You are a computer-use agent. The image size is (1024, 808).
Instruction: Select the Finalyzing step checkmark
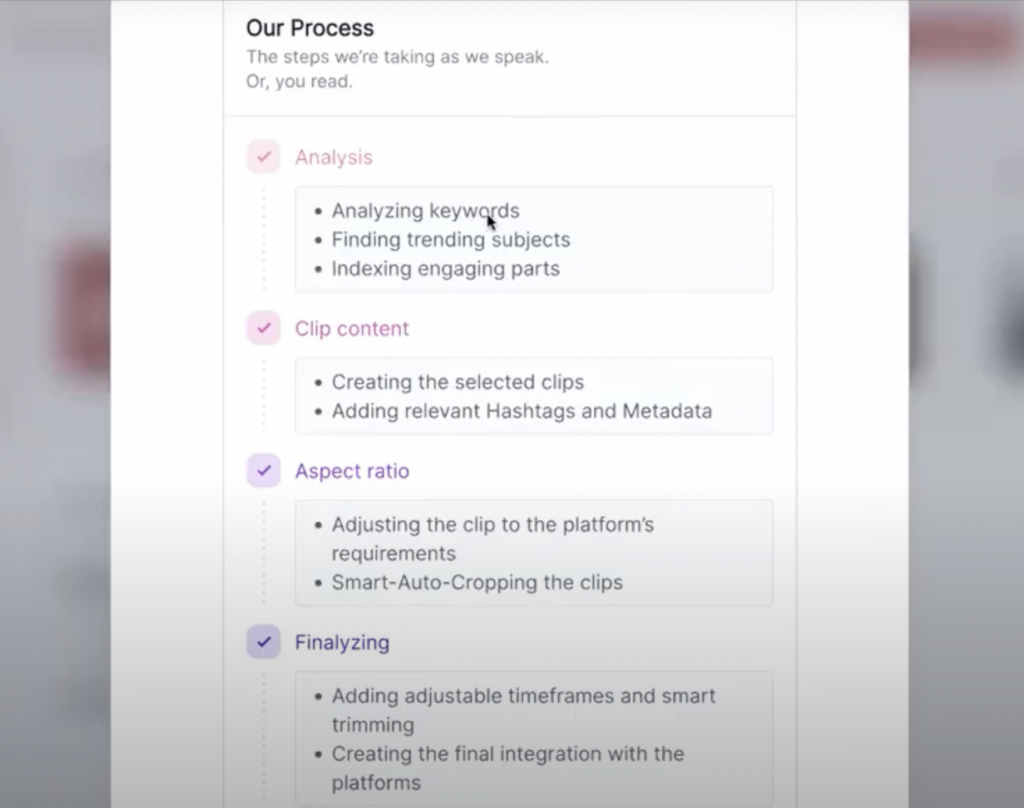(263, 641)
